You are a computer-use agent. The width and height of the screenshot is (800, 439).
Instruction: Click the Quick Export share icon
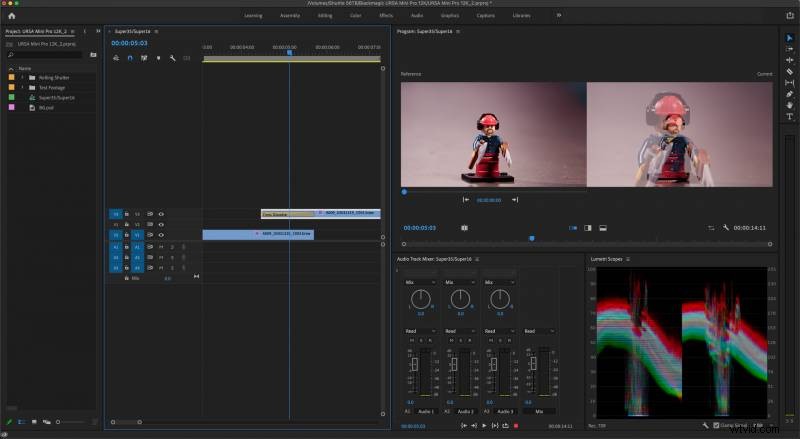click(790, 16)
